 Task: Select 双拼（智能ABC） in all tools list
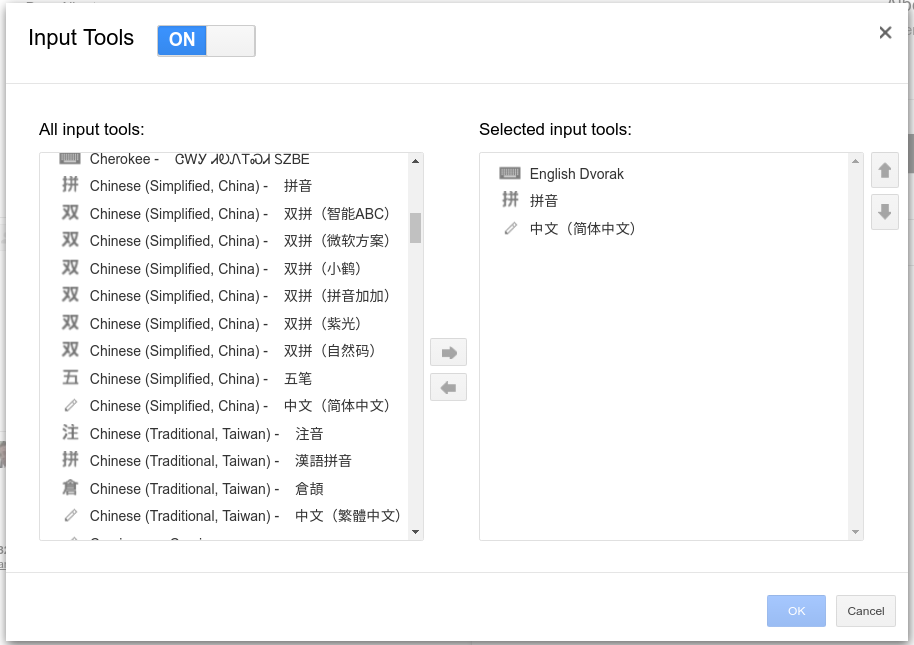click(x=336, y=214)
